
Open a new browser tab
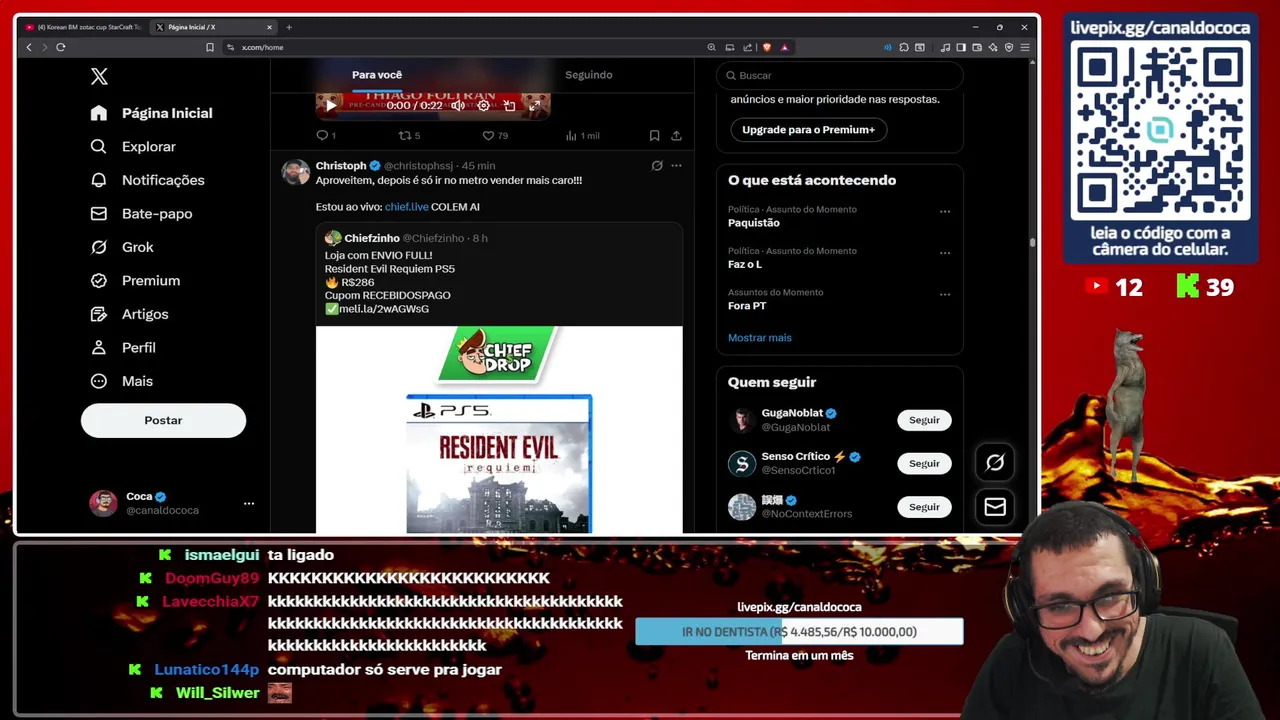click(x=289, y=27)
